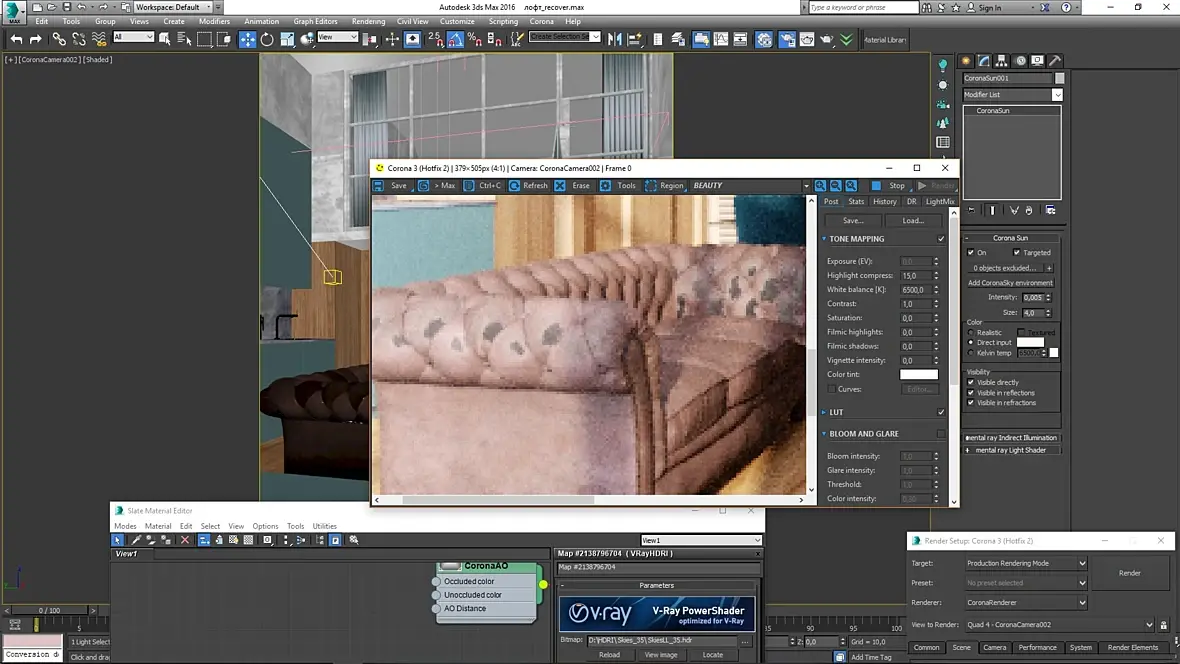Toggle the Tone Mapping checkbox

[941, 239]
